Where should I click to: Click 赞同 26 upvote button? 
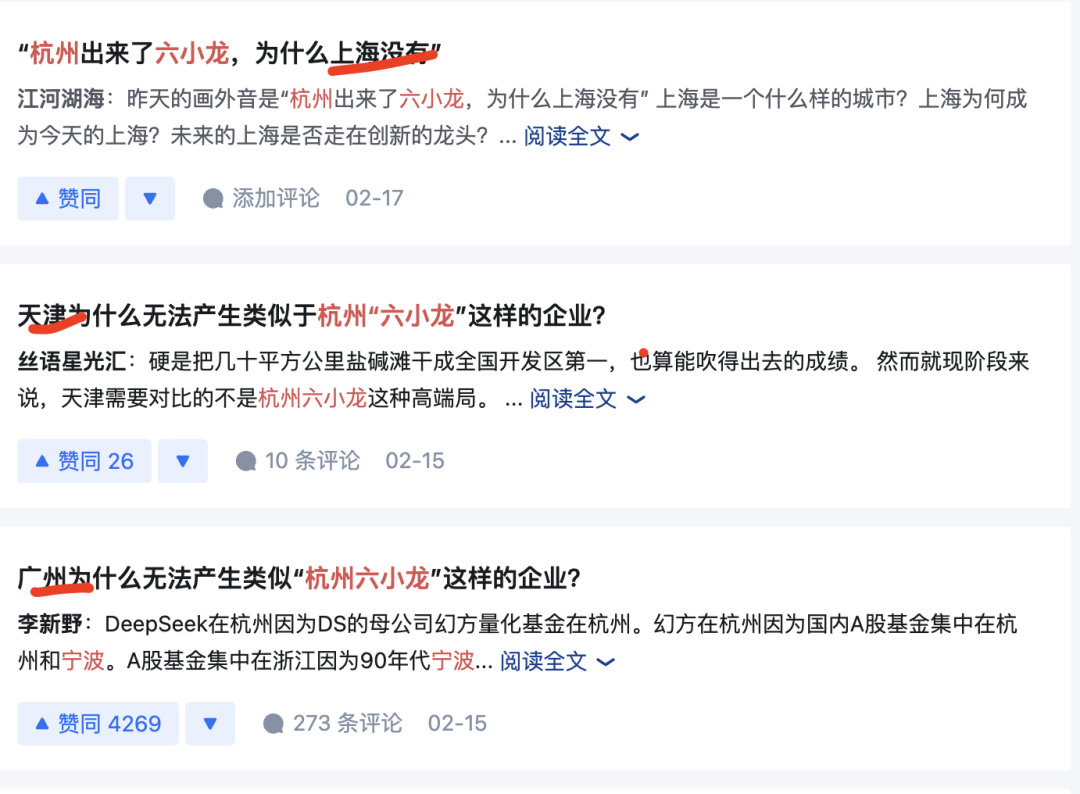click(84, 461)
